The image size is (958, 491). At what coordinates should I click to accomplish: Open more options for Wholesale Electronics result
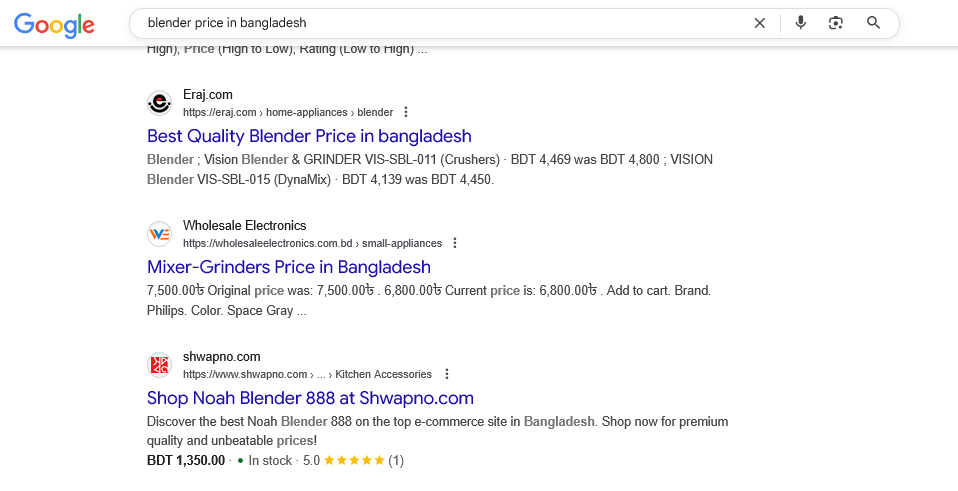point(455,243)
